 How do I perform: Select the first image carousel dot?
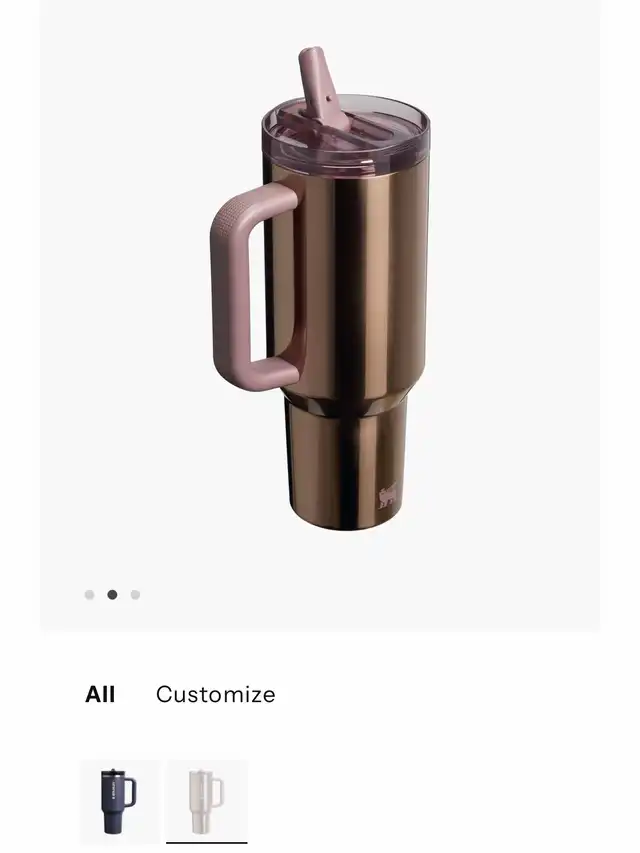tap(89, 595)
